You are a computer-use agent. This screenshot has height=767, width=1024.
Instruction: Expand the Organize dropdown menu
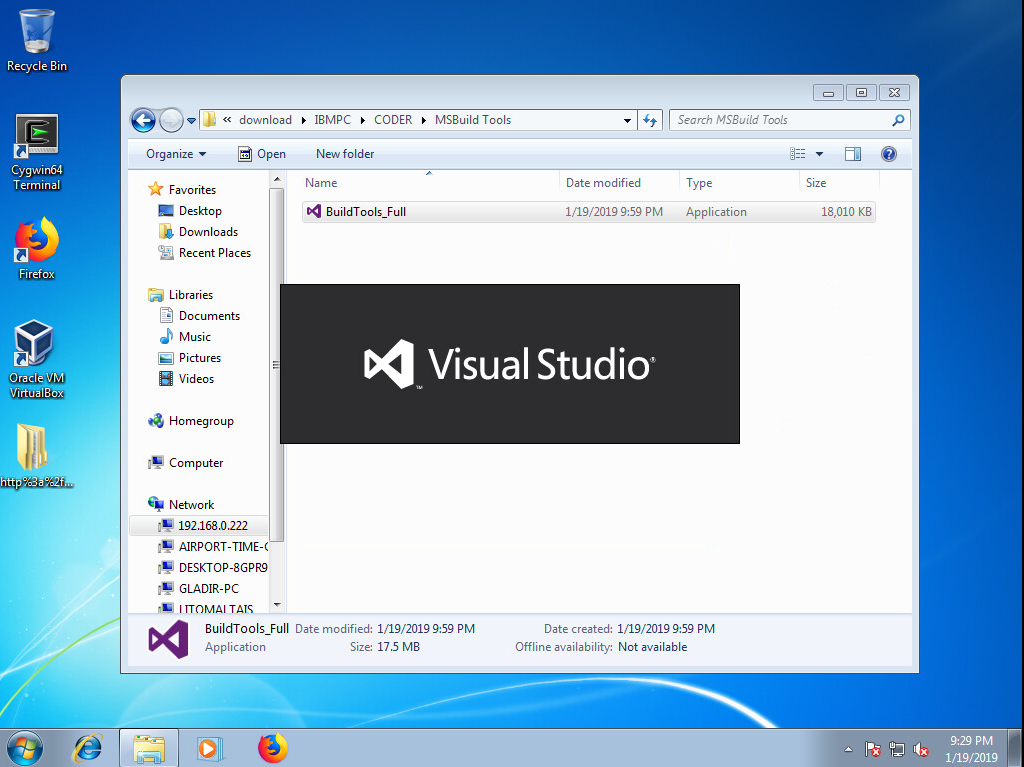click(x=176, y=154)
